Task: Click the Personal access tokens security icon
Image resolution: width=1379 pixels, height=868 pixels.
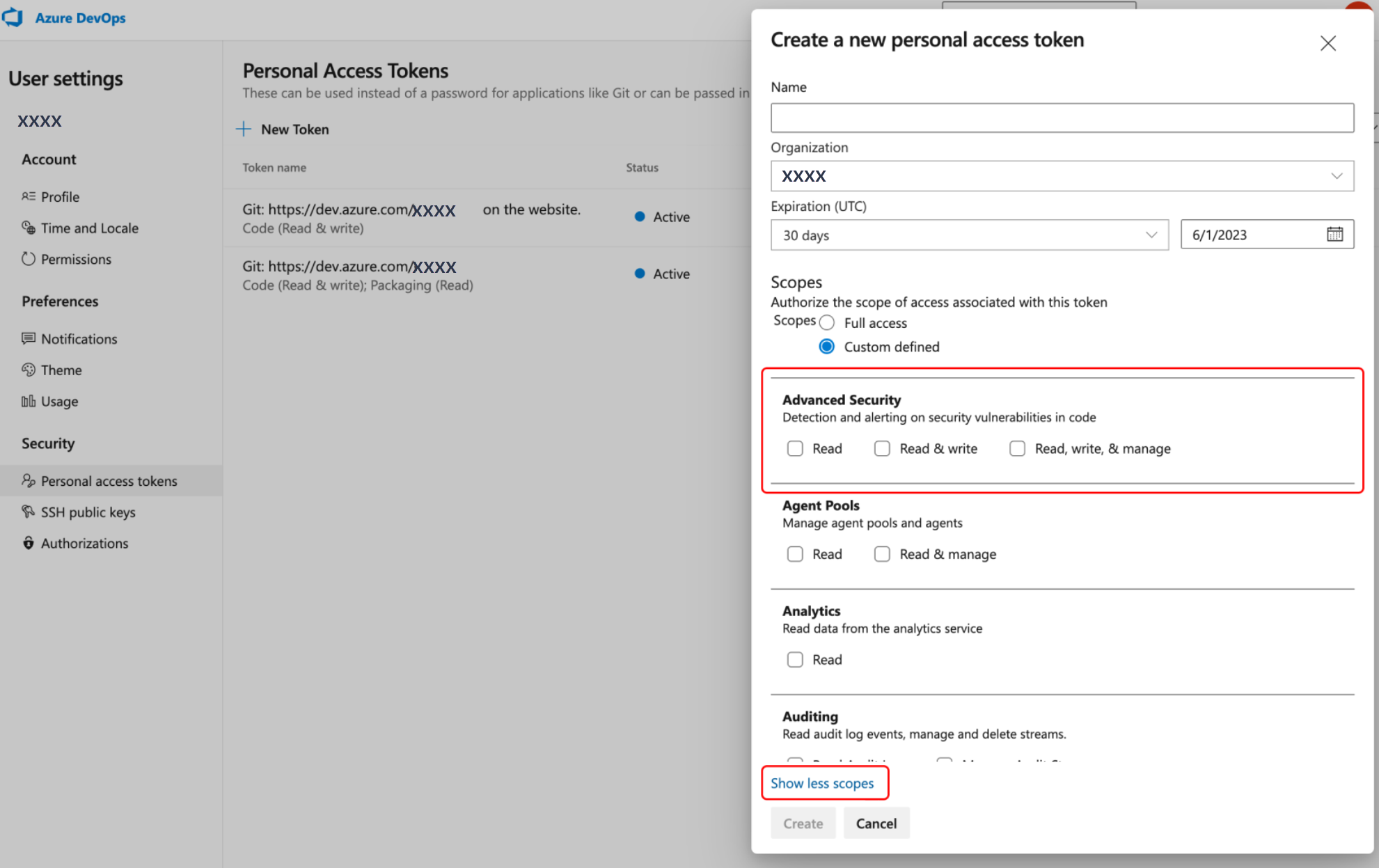Action: click(x=27, y=480)
